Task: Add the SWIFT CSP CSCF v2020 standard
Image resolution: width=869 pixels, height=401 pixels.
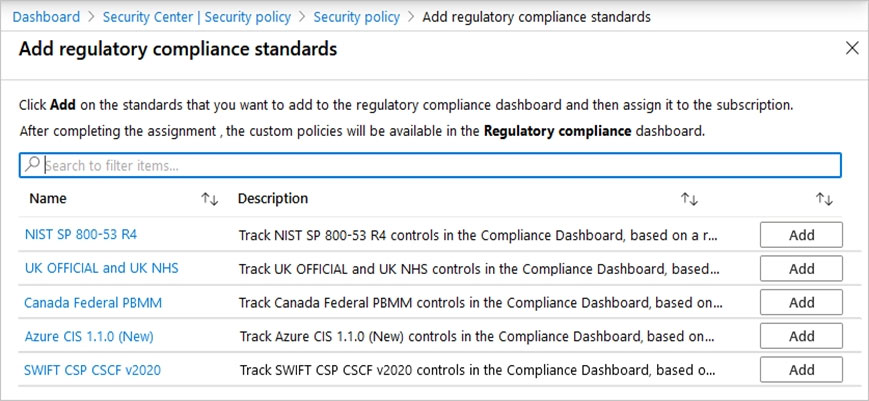Action: pyautogui.click(x=801, y=370)
